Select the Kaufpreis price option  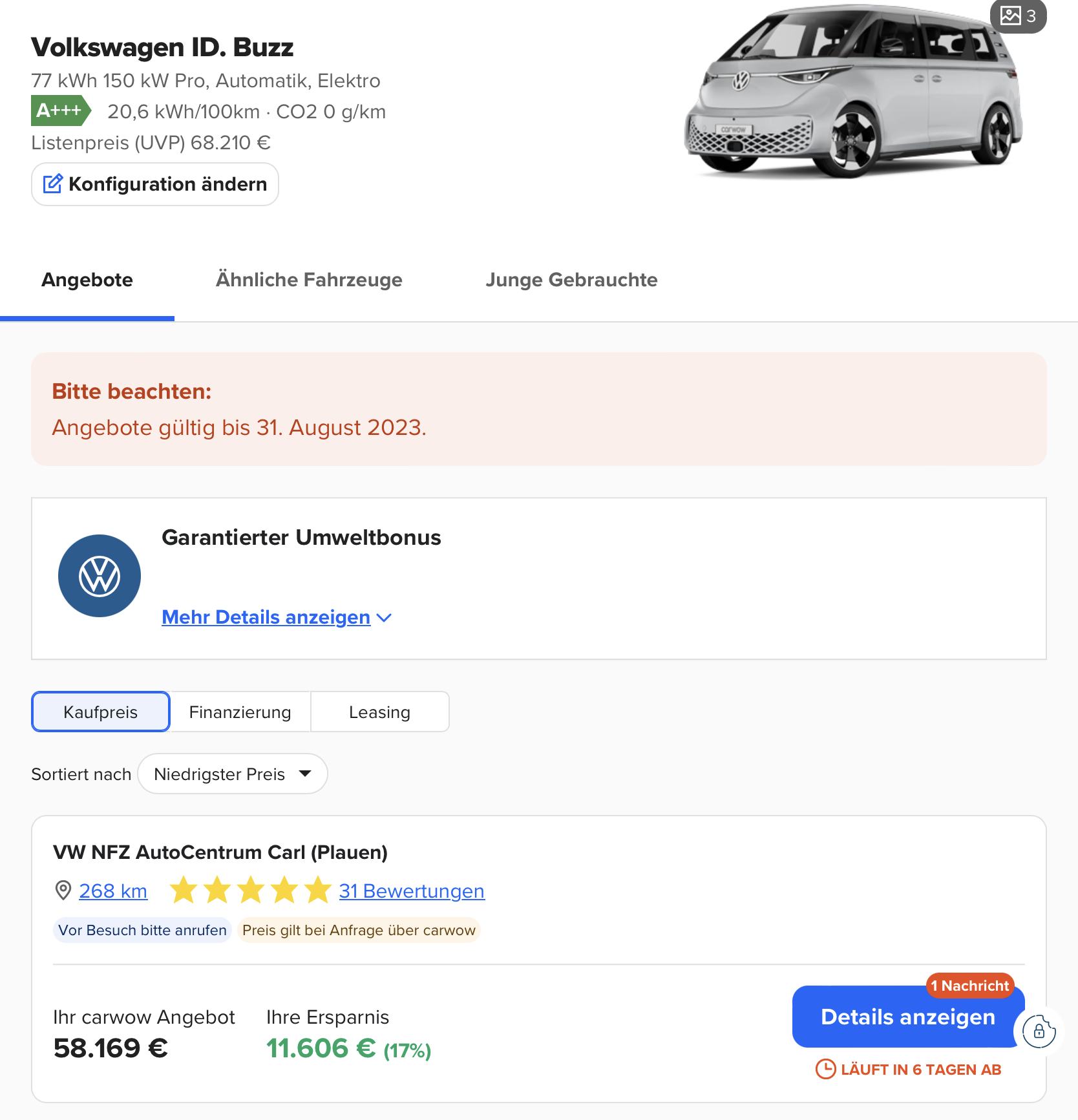pyautogui.click(x=101, y=712)
